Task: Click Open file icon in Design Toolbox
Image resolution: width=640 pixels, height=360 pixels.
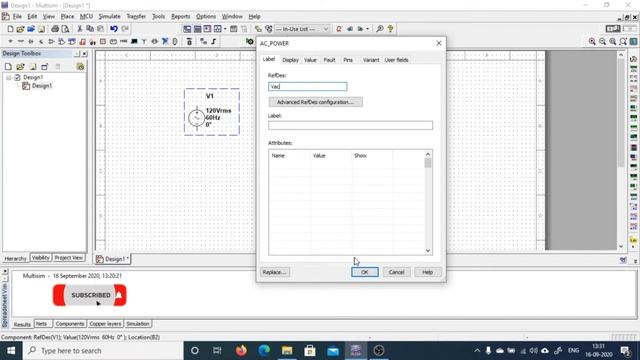Action: [x=20, y=67]
